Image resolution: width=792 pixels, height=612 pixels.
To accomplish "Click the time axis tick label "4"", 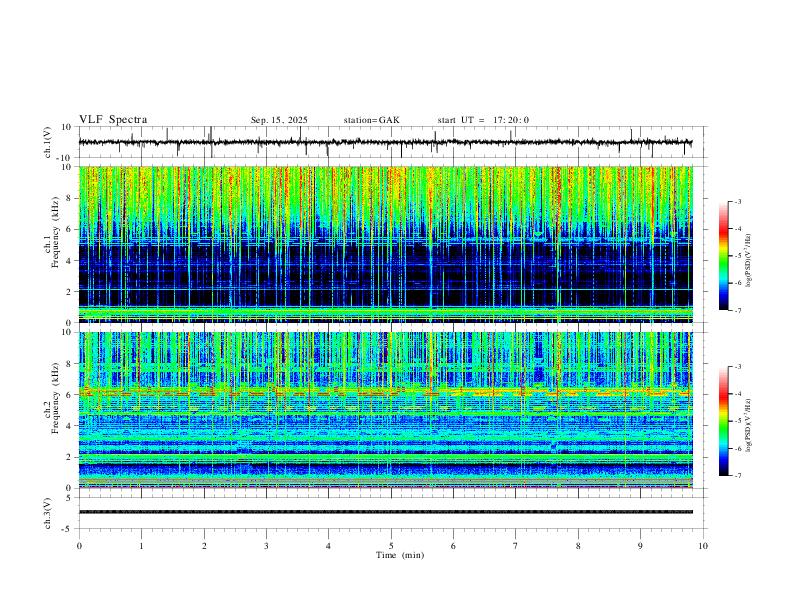I will pos(328,546).
